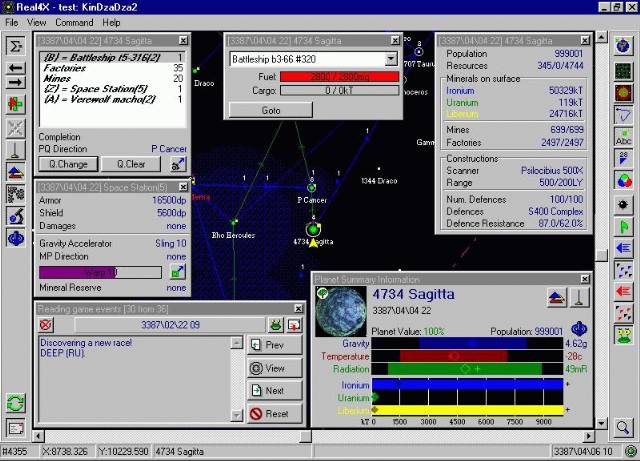Click the 4734 Sagitta planet on map
The width and height of the screenshot is (640, 461).
[x=313, y=229]
